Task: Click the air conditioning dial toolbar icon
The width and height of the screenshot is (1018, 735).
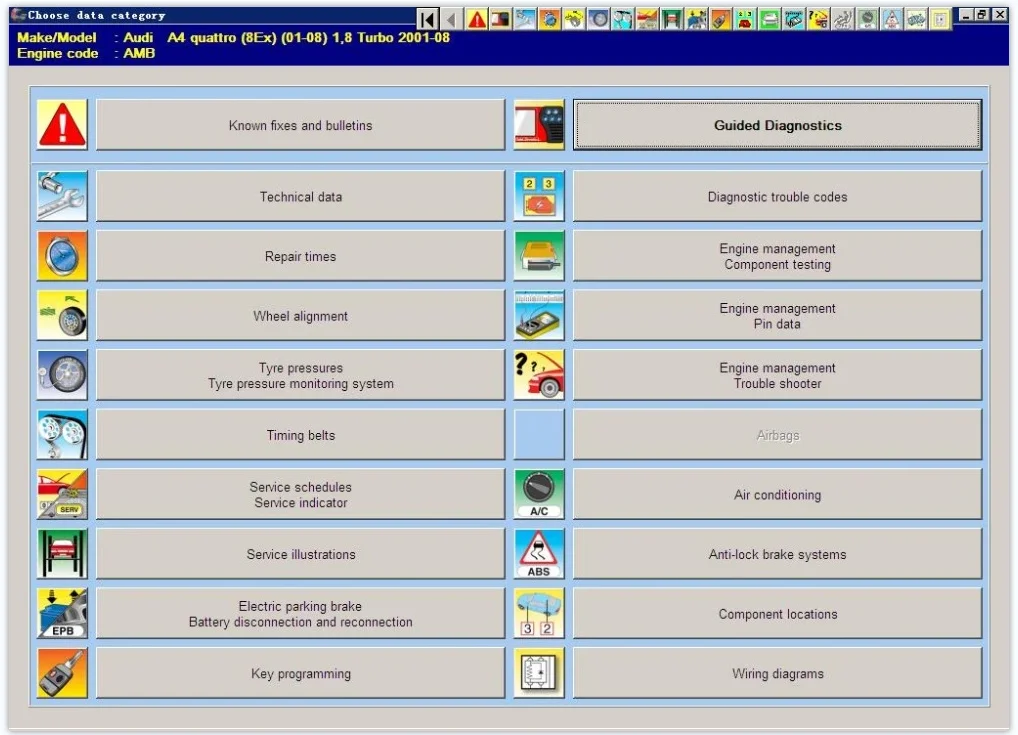Action: coord(866,19)
